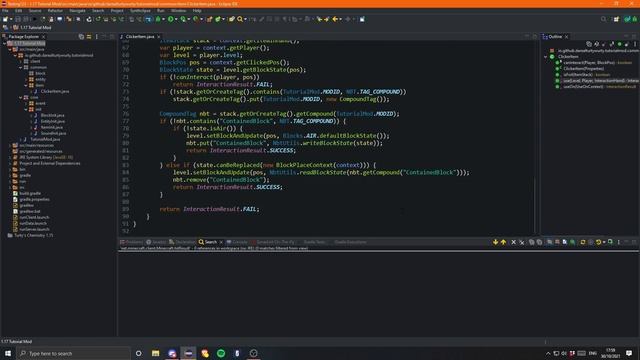The image size is (640, 360).
Task: Select EntityInit.java in Package Explorer
Action: point(53,121)
